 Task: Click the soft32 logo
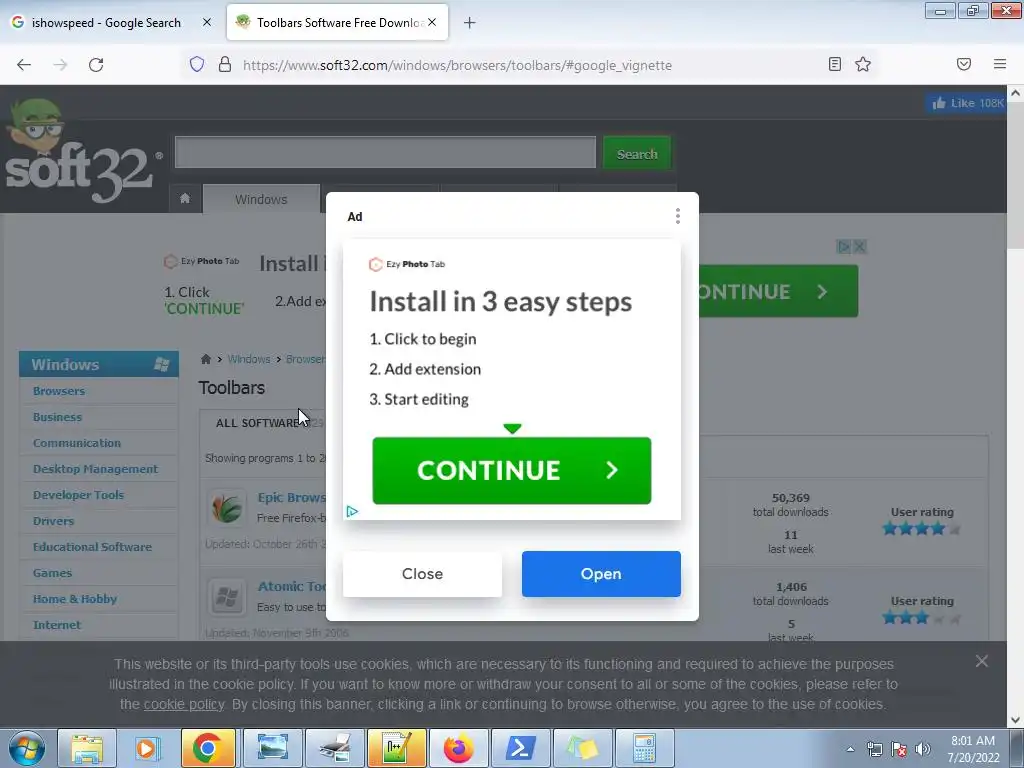pyautogui.click(x=82, y=152)
